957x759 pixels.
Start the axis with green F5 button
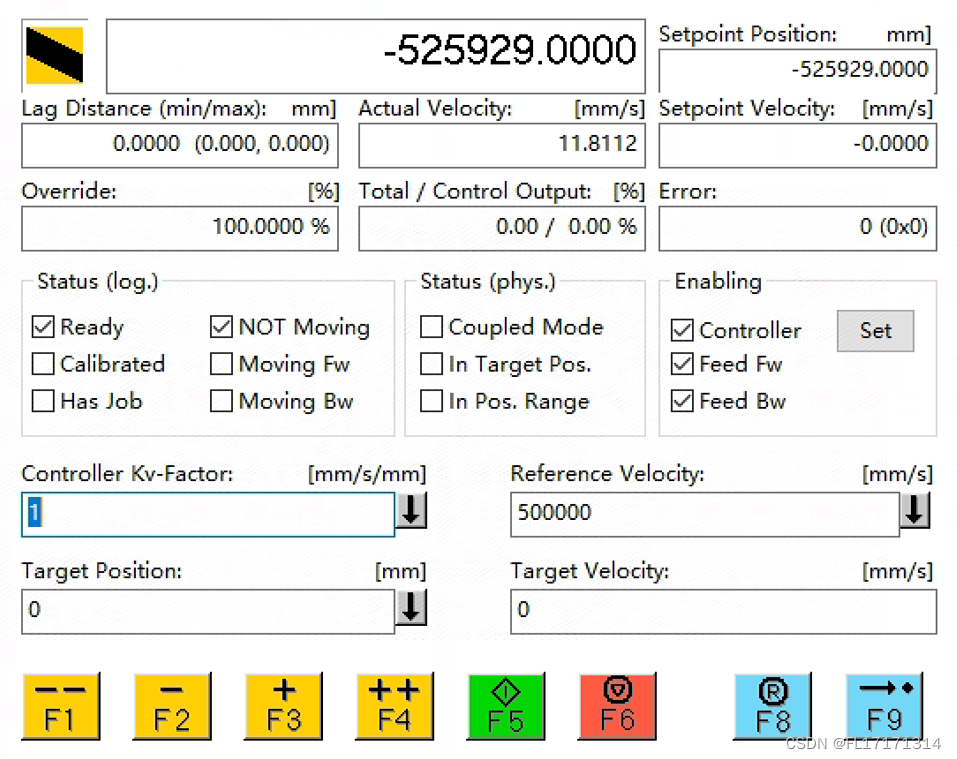(506, 706)
